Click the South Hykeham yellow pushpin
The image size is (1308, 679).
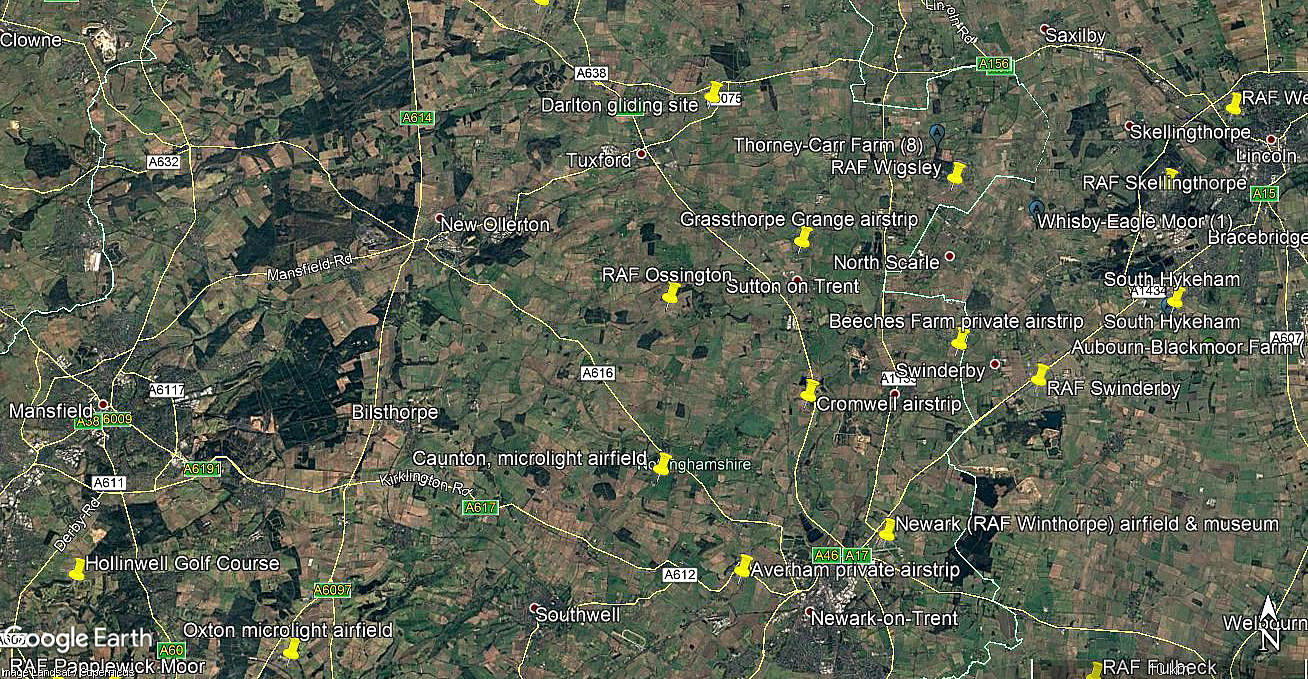(1175, 298)
